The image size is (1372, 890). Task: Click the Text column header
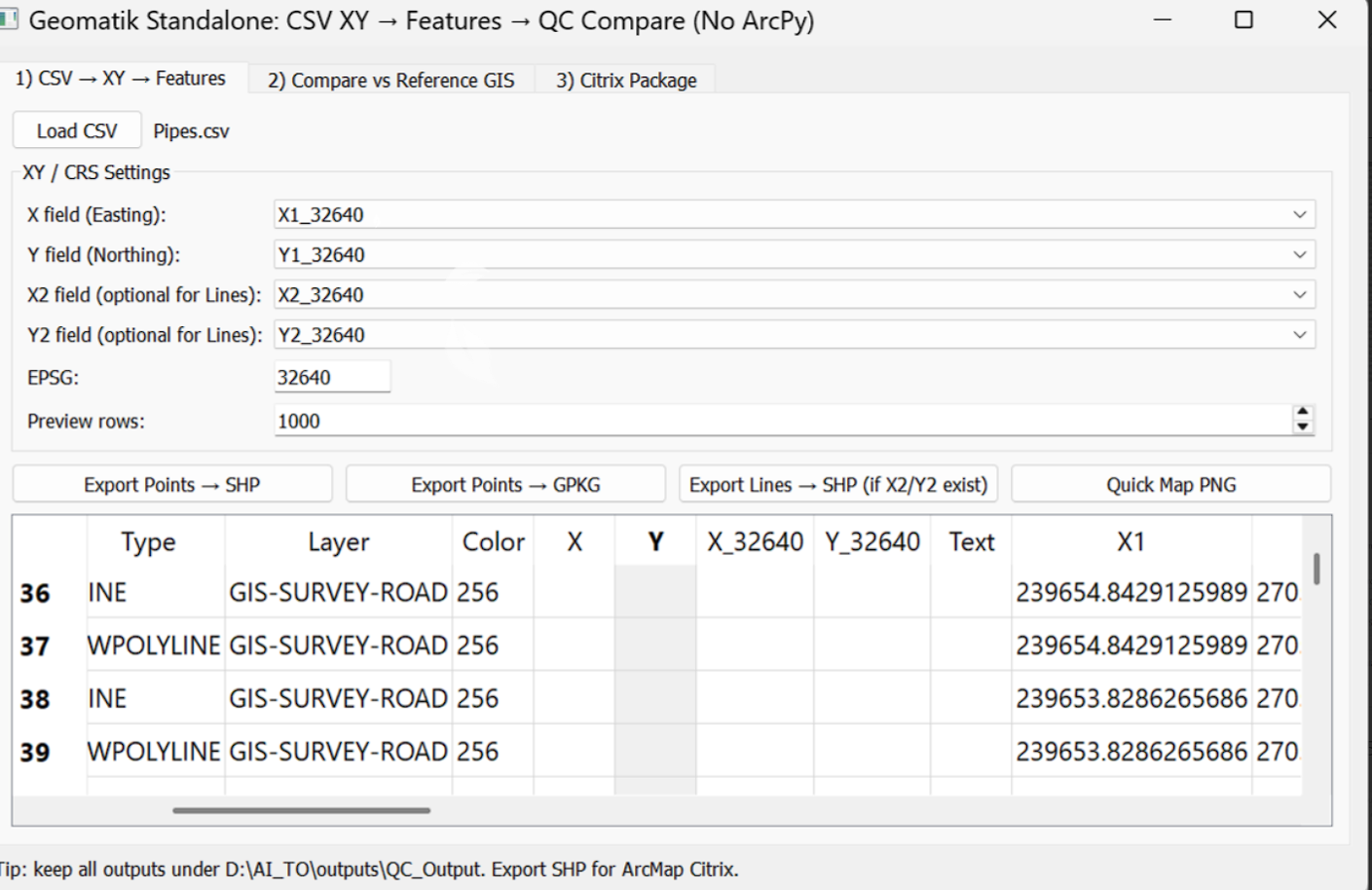[x=972, y=541]
